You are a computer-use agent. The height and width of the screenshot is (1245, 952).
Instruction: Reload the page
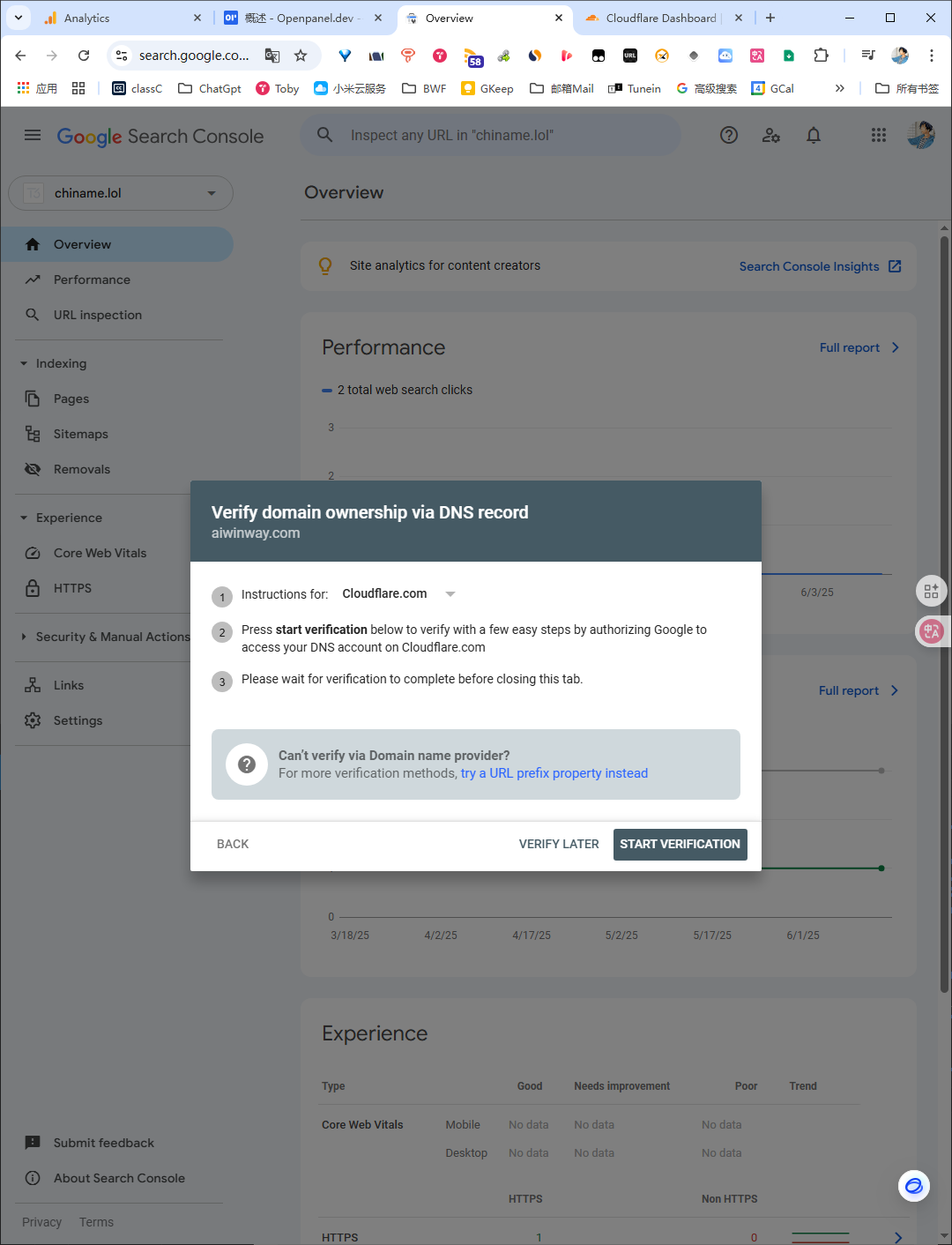pos(84,56)
